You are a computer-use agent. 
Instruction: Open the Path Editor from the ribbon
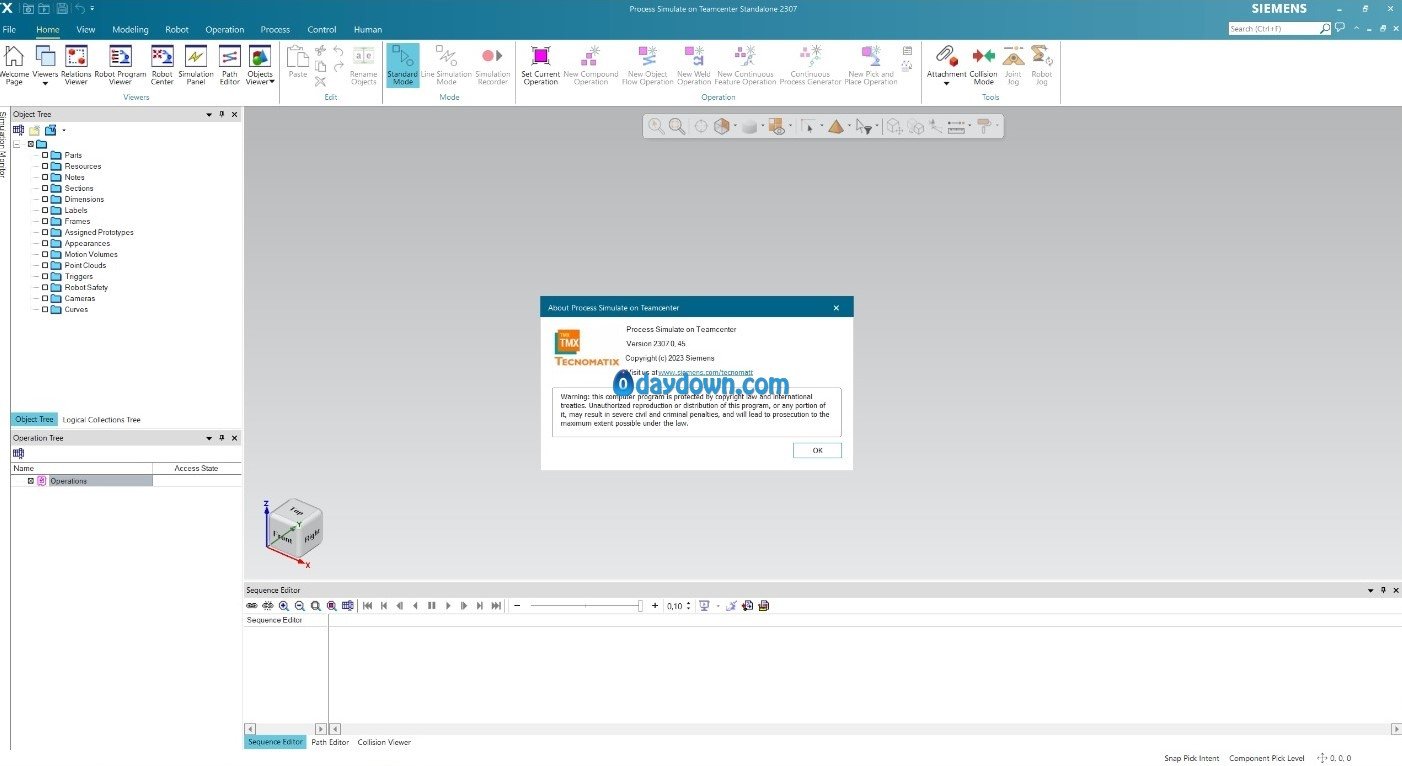click(x=230, y=65)
